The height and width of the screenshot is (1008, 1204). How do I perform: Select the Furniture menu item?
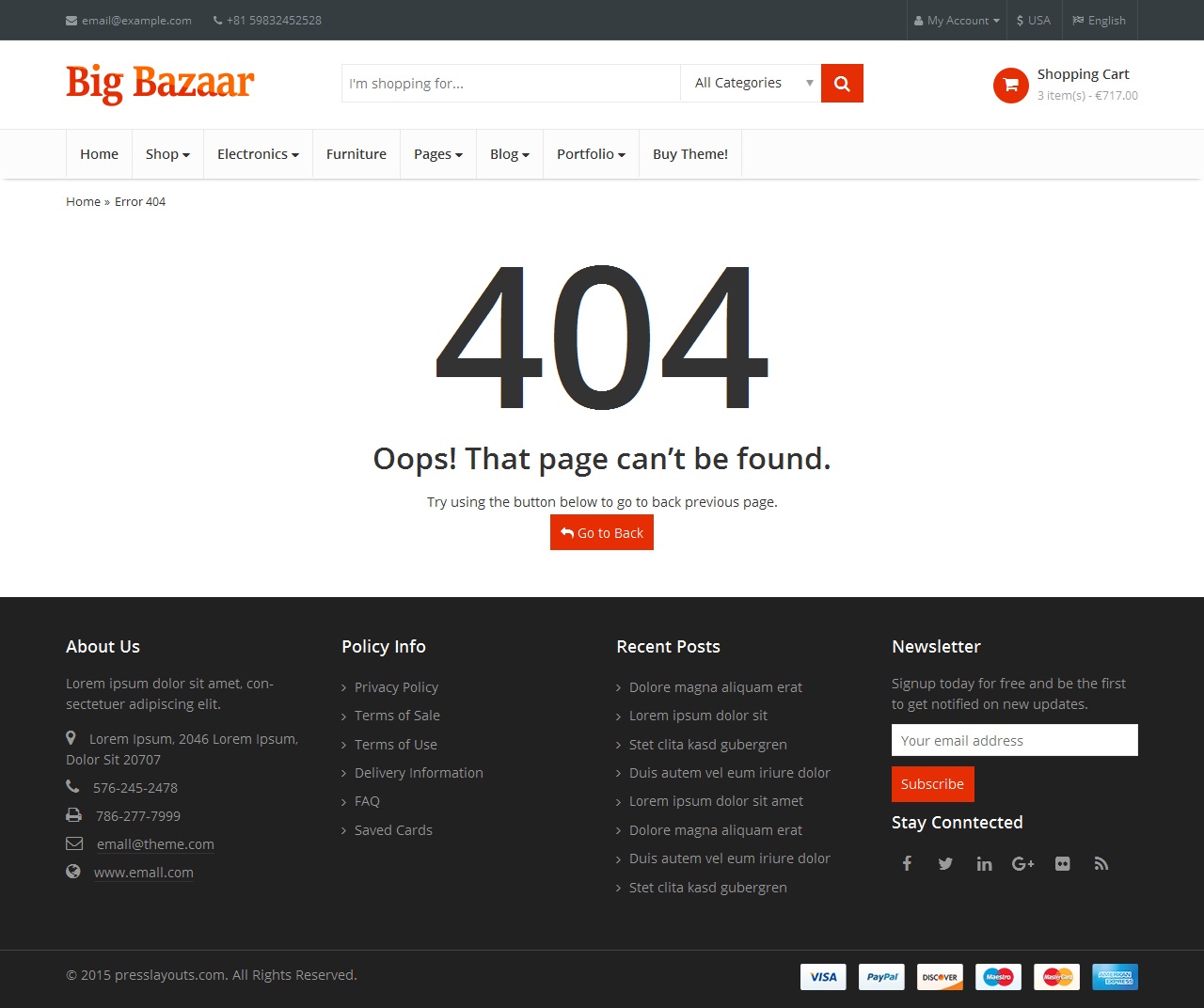pos(356,153)
